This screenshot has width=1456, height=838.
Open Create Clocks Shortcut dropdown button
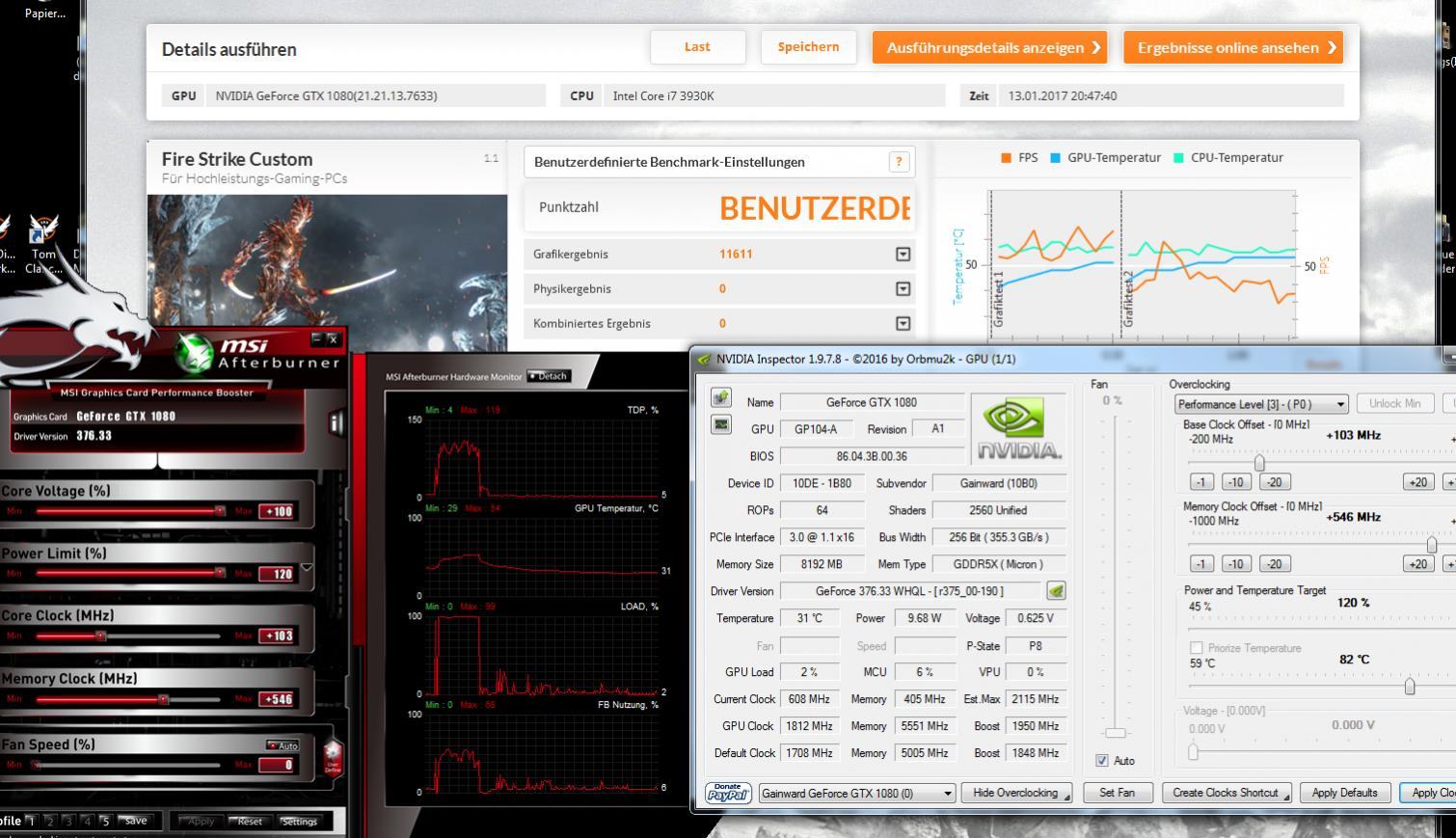(x=1227, y=793)
